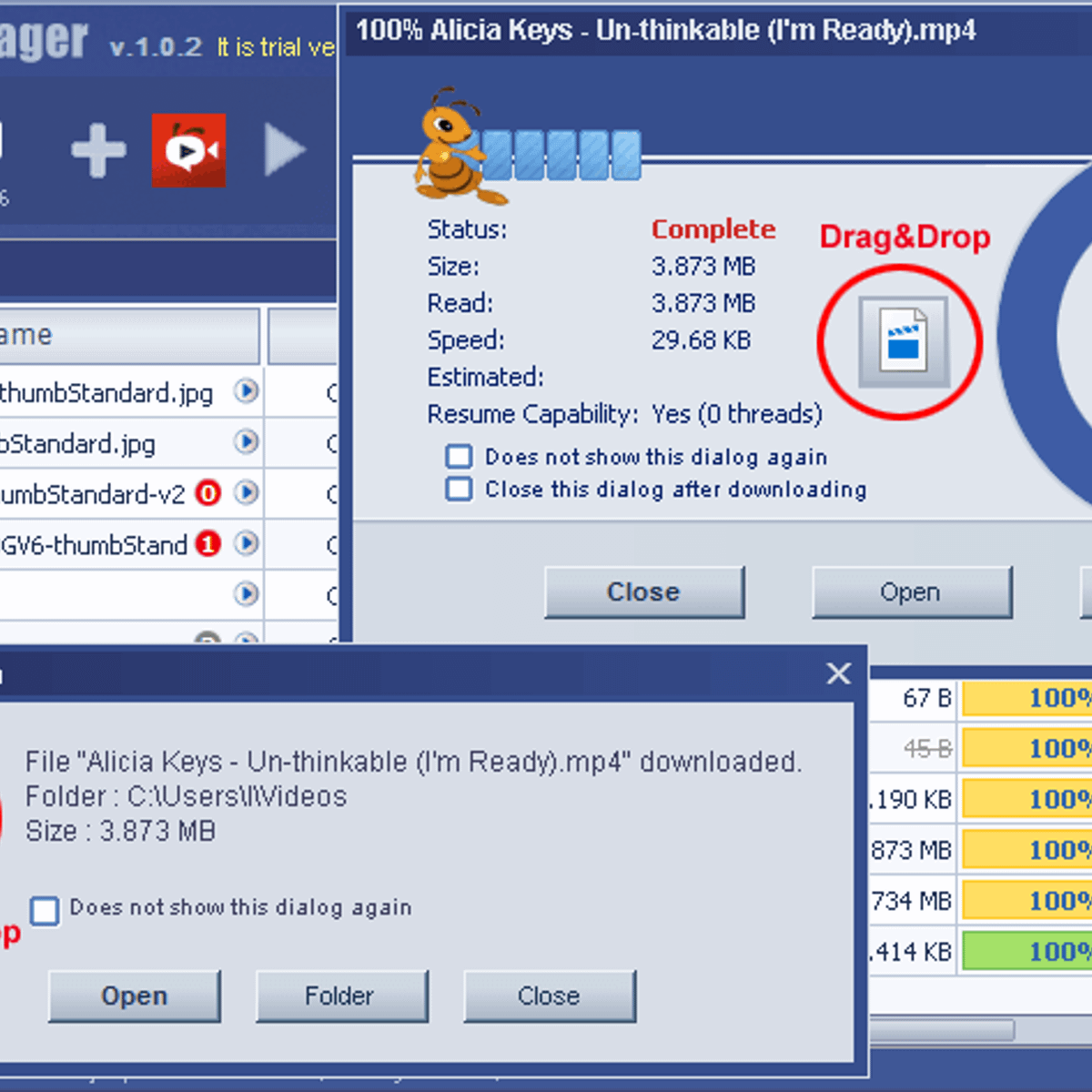Click Open in the file downloaded notification

coord(135,996)
